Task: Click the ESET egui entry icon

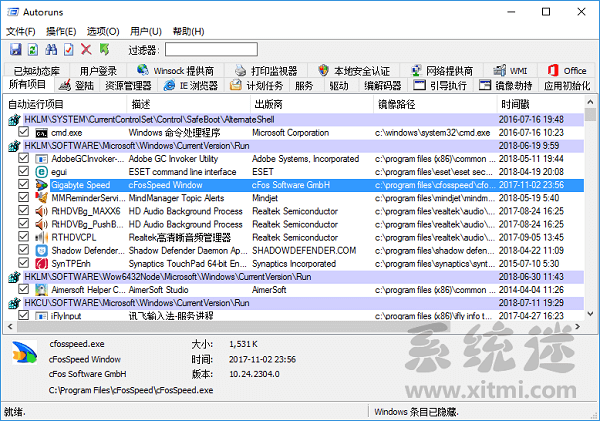Action: 41,172
